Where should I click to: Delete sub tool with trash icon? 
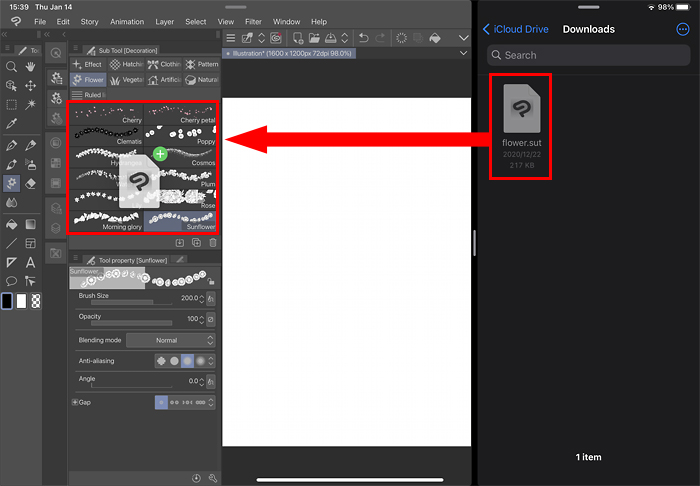coord(213,242)
